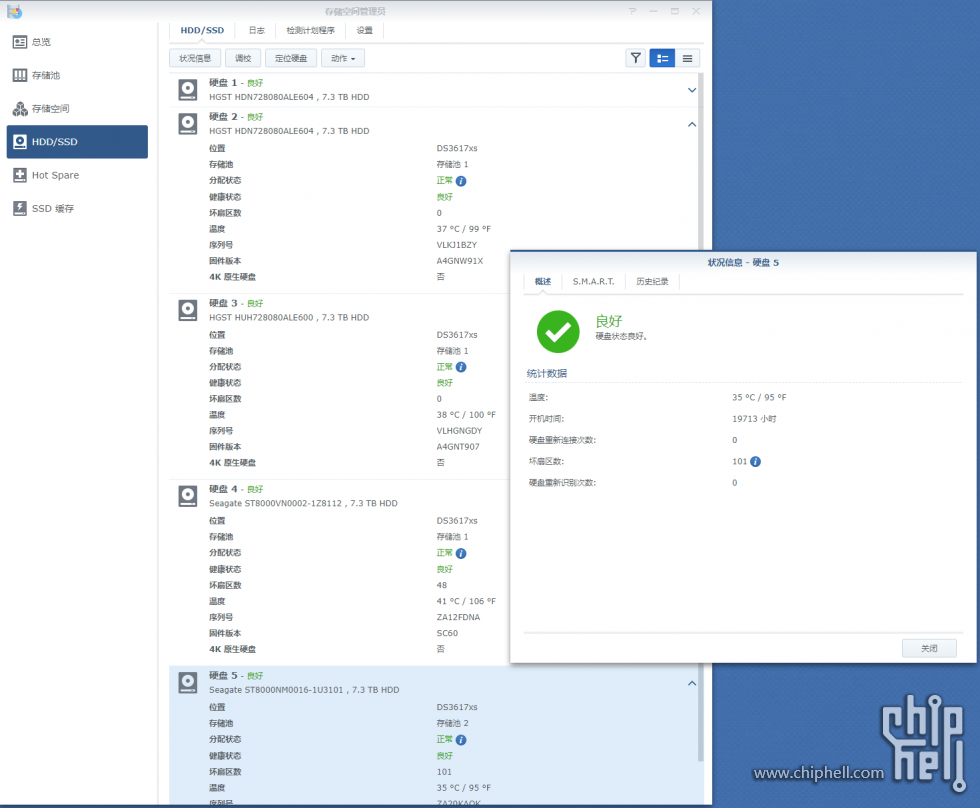This screenshot has width=980, height=808.
Task: Click firmware version SC60
Action: point(448,633)
